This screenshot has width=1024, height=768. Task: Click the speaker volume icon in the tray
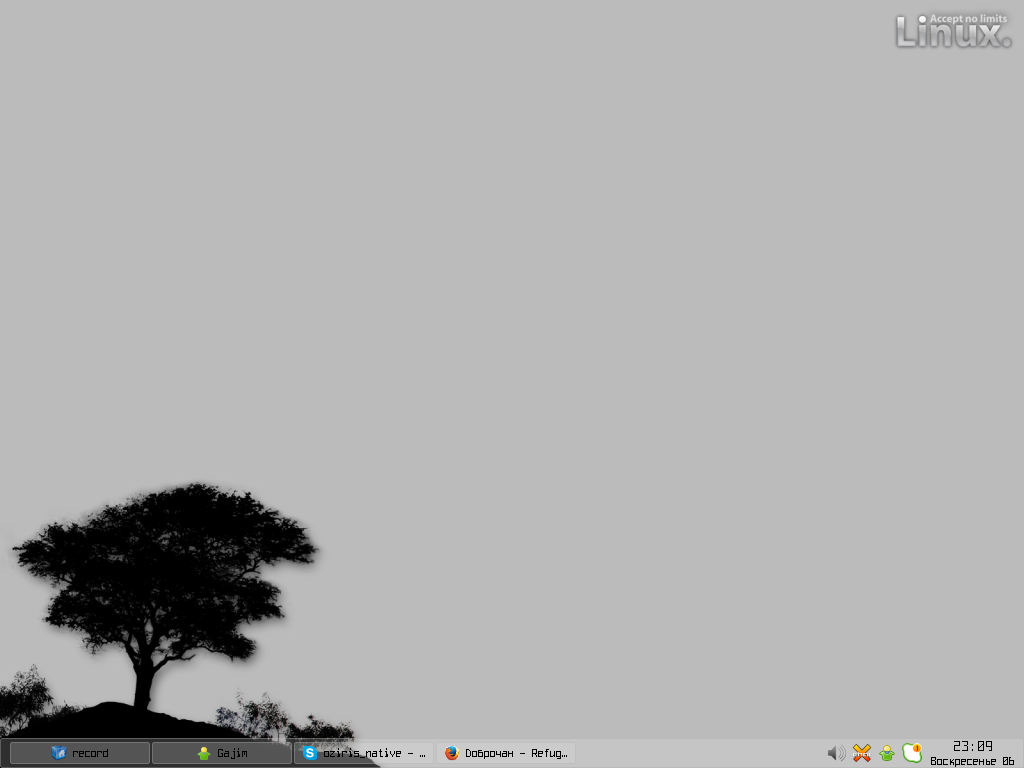836,753
